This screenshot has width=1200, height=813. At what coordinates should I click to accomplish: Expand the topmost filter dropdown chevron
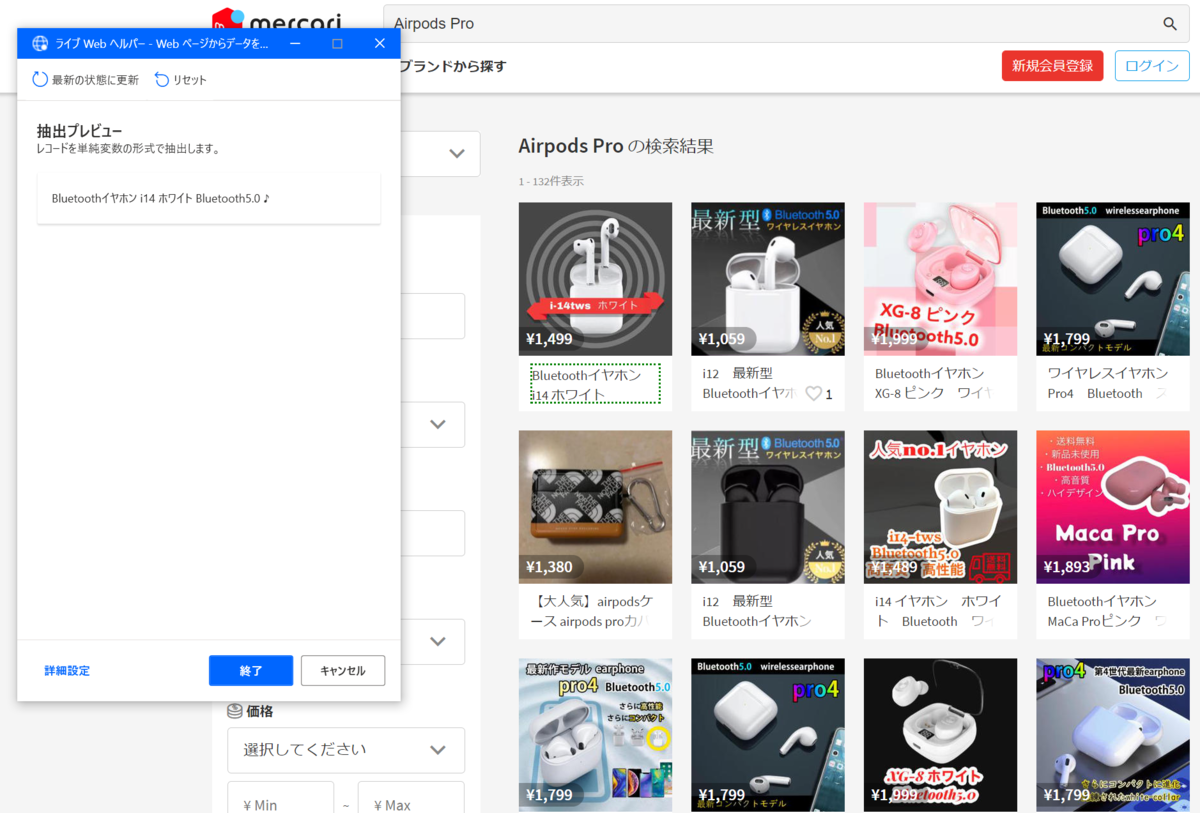[457, 154]
